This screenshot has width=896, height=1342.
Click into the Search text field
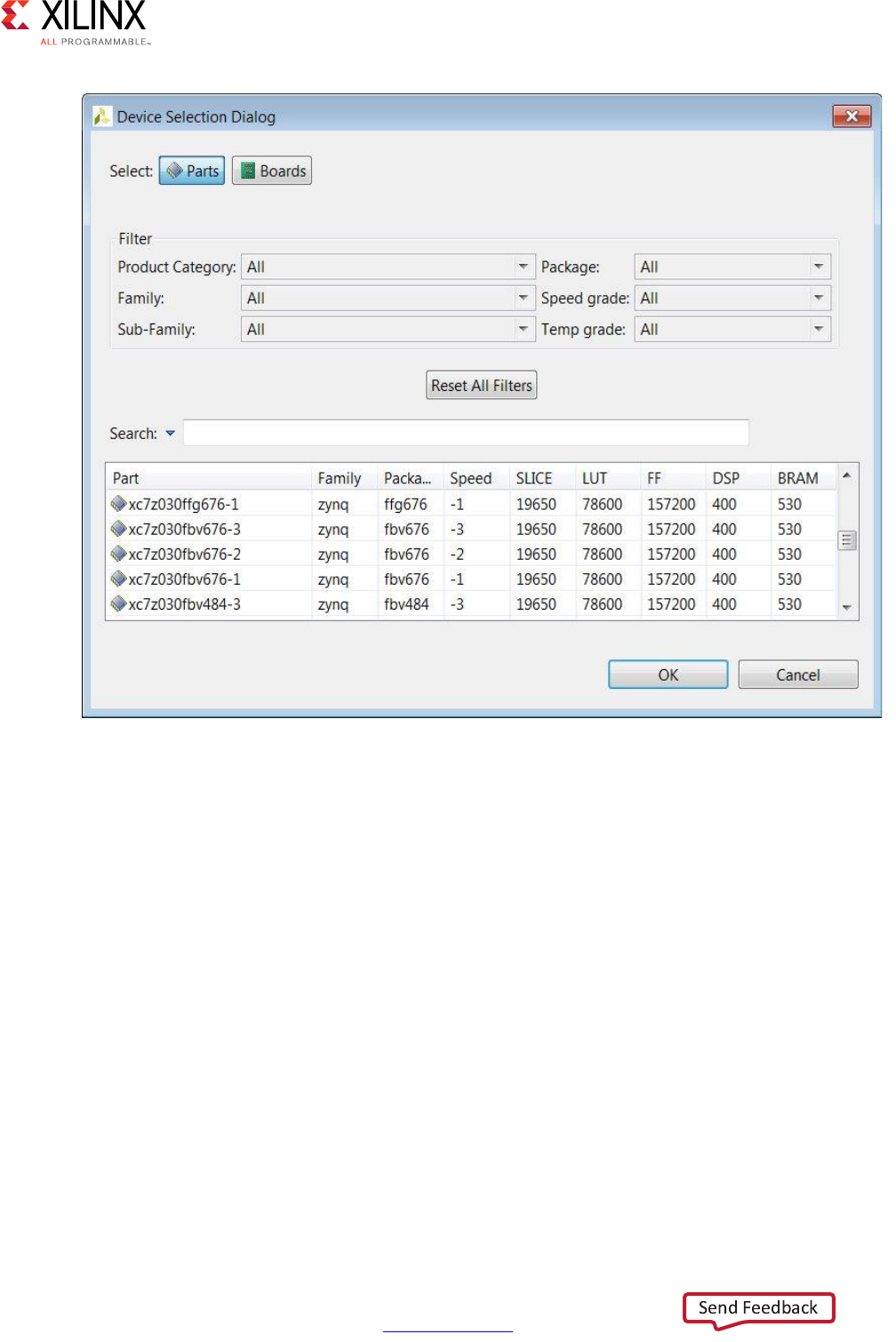point(466,433)
